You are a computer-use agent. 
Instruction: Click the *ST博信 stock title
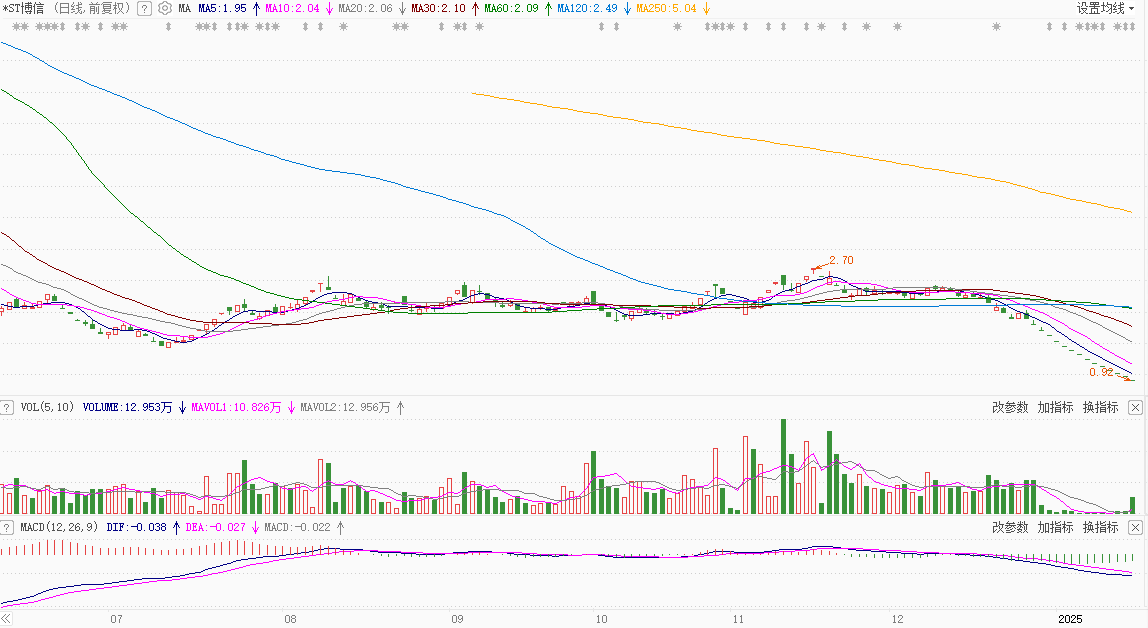[x=23, y=9]
